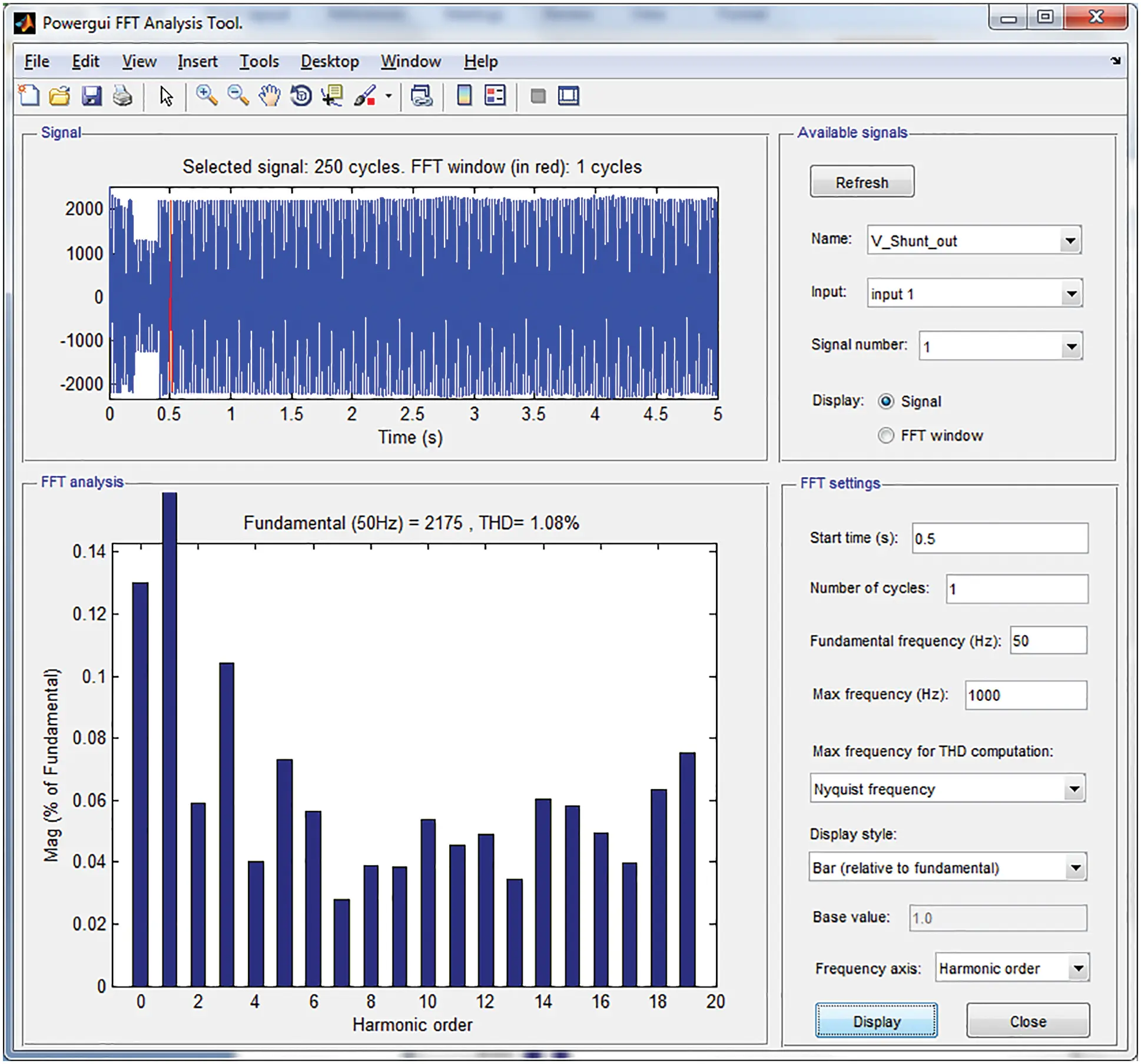The width and height of the screenshot is (1141, 1064).
Task: Open the View menu
Action: click(139, 61)
